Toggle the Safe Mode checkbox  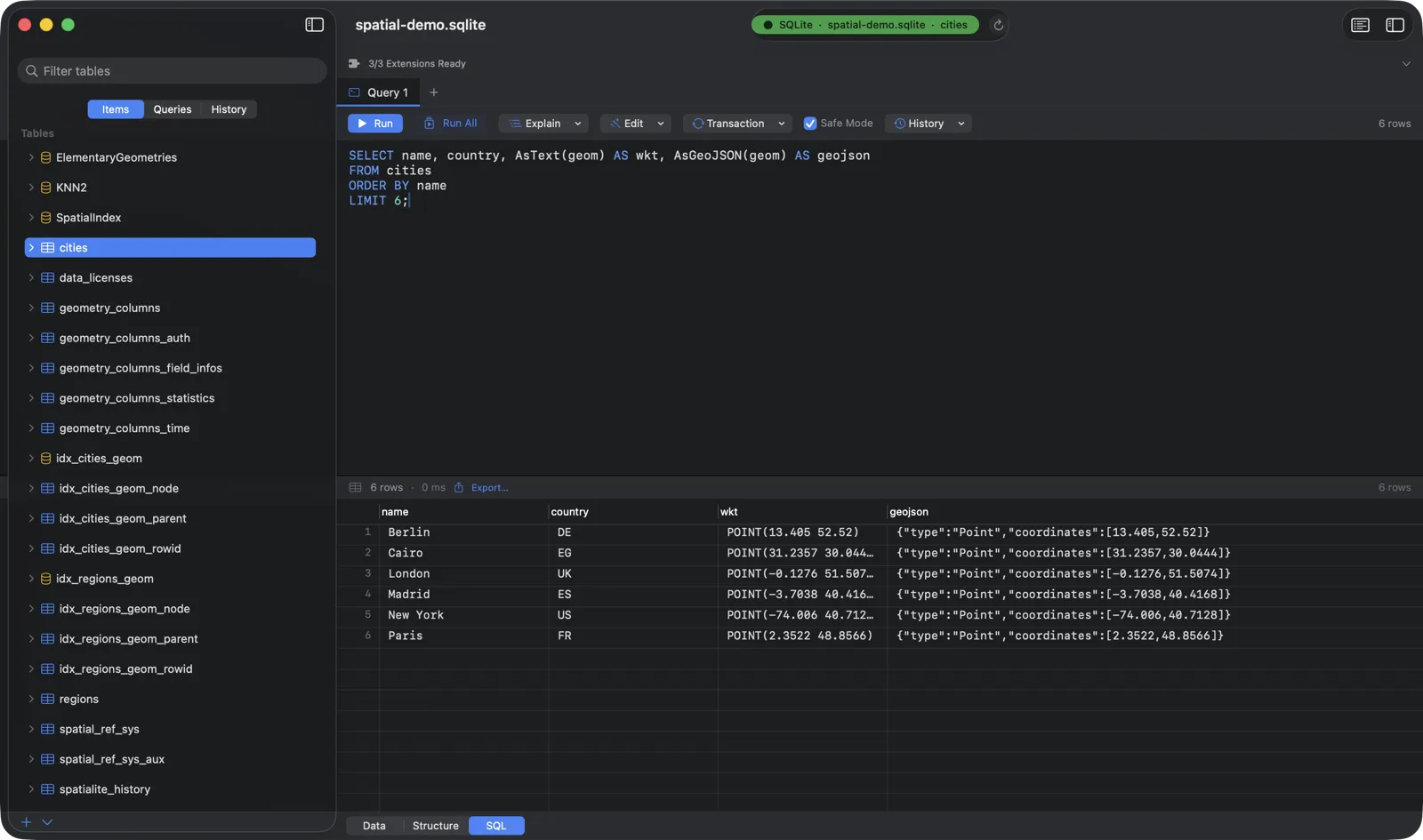[x=810, y=124]
